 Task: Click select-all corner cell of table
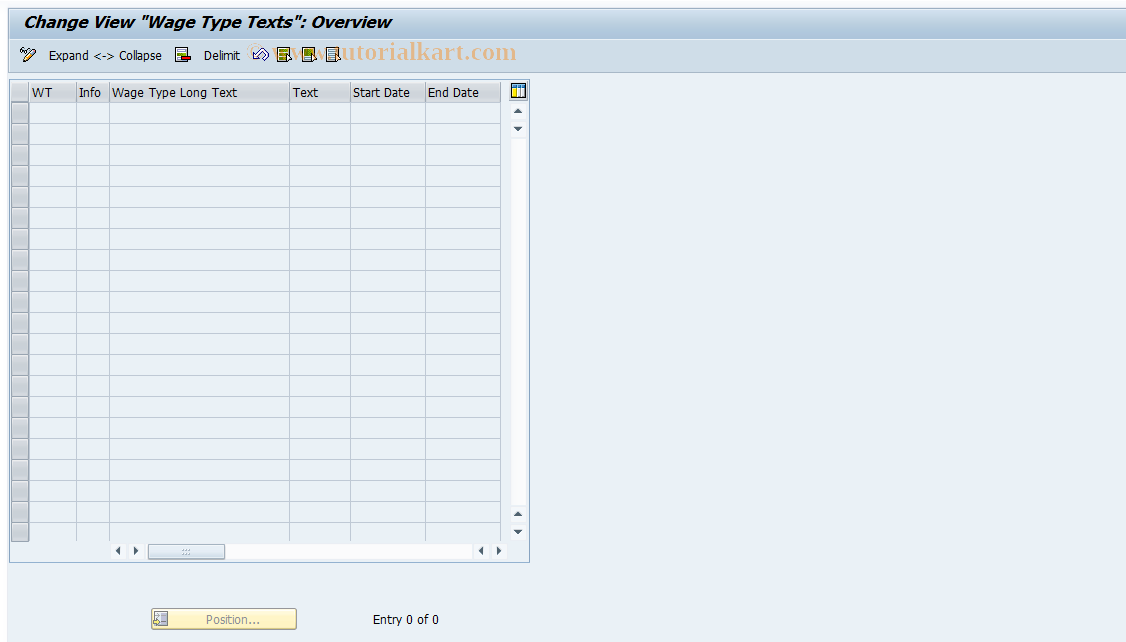[20, 93]
